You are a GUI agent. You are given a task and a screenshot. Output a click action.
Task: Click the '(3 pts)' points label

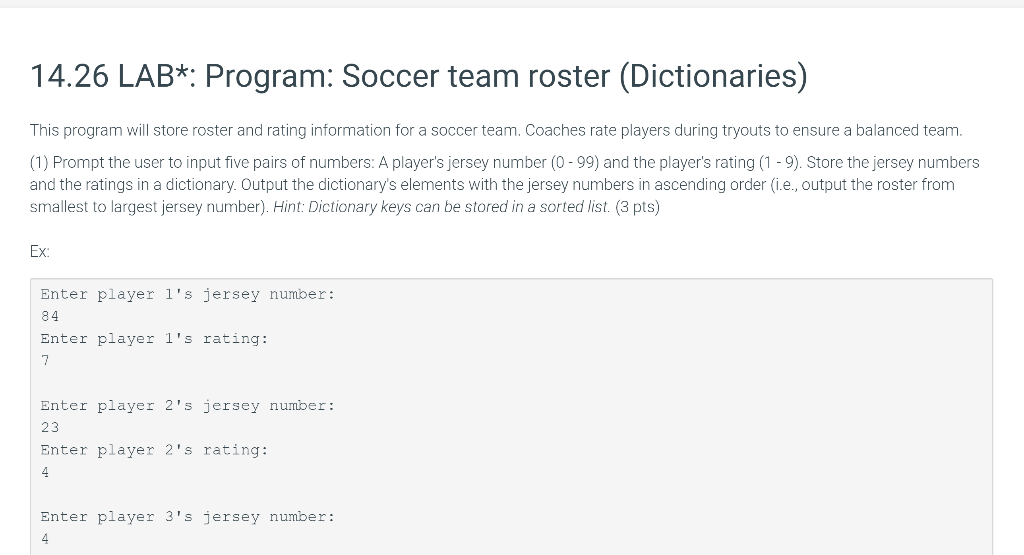[637, 207]
